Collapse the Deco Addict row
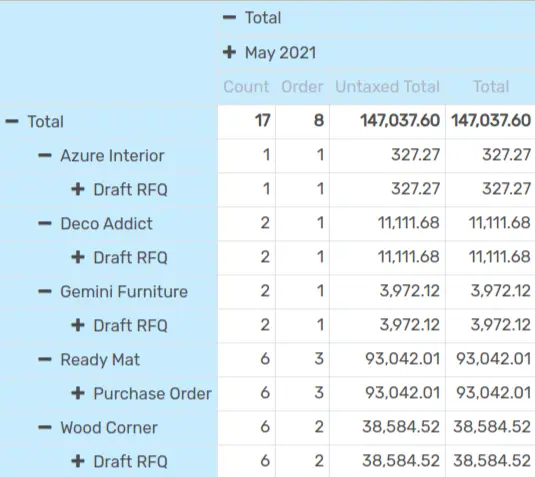The height and width of the screenshot is (477, 535). click(95, 223)
